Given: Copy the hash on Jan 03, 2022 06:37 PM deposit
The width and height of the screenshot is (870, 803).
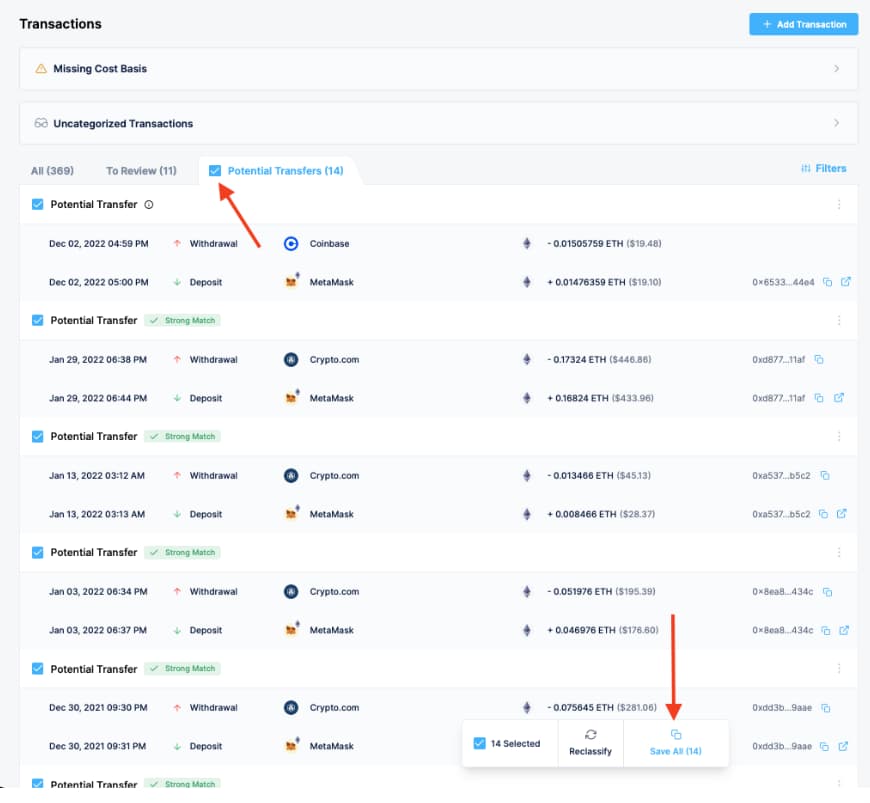Looking at the screenshot, I should point(826,630).
